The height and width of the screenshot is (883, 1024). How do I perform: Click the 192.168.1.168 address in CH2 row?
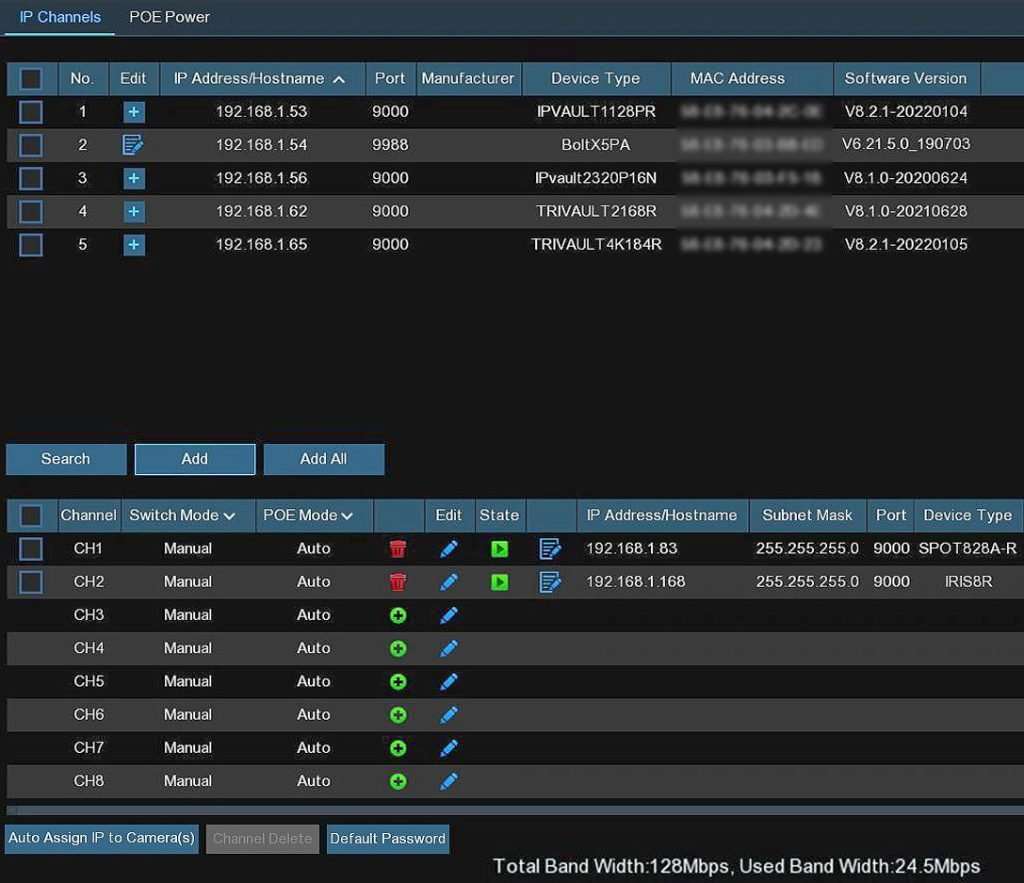pyautogui.click(x=635, y=582)
